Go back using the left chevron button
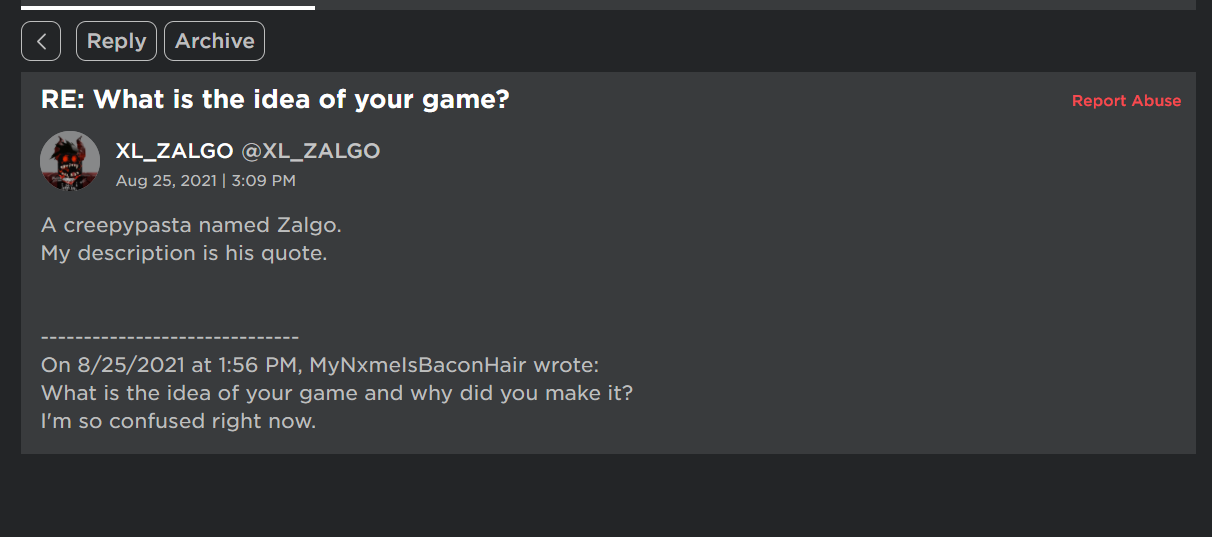The width and height of the screenshot is (1212, 537). (x=41, y=41)
